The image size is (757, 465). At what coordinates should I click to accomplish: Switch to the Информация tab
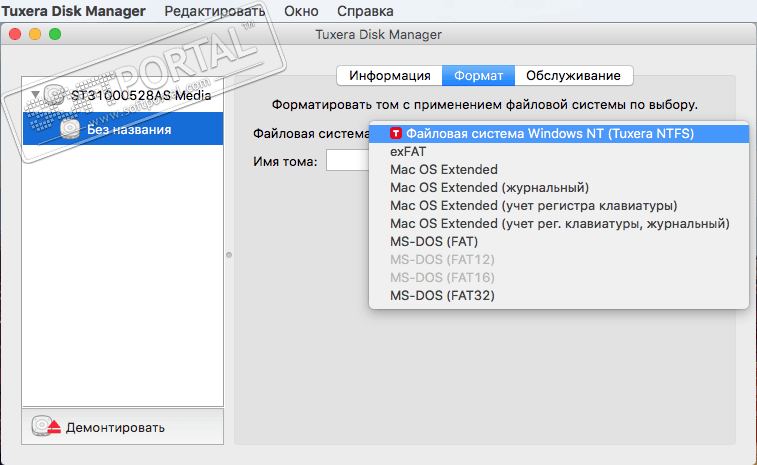pos(390,76)
